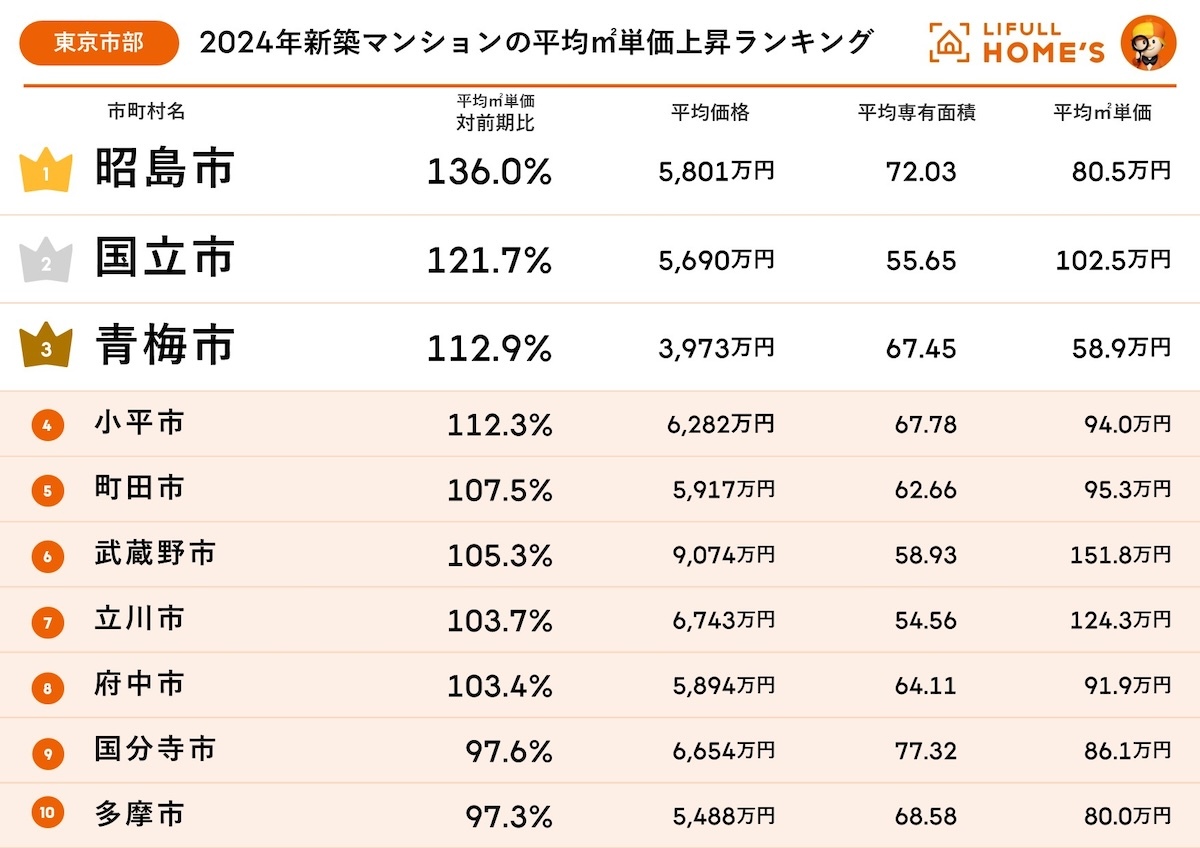
Task: Click the LIFULL HOME'S brand text
Action: [1043, 43]
